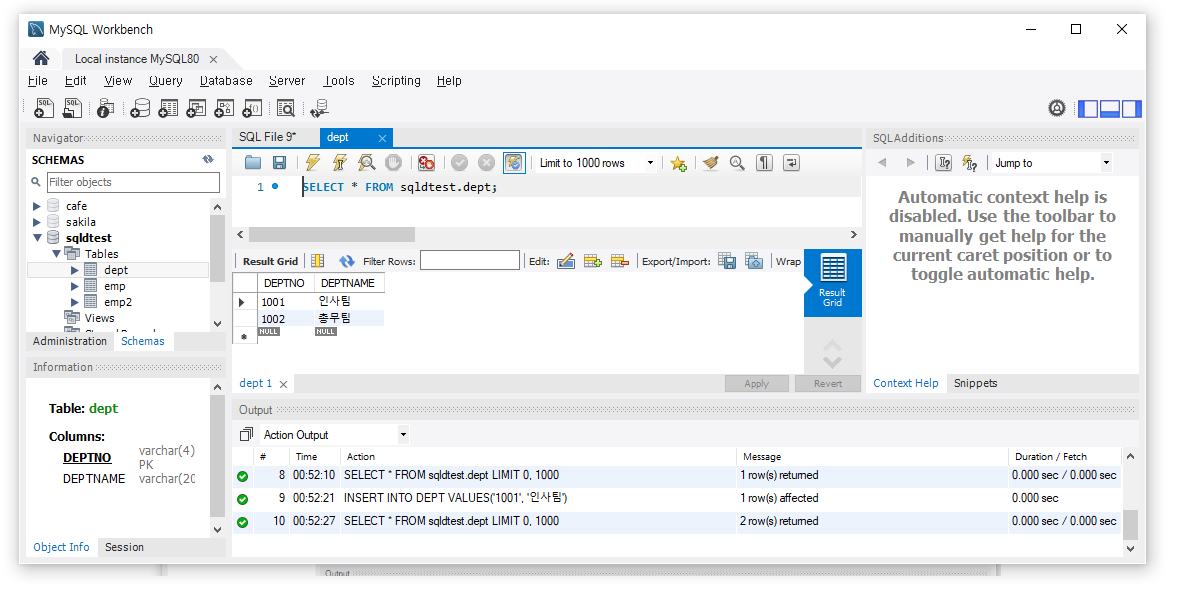Beautify the SQL script broom icon
1181x590 pixels.
710,163
